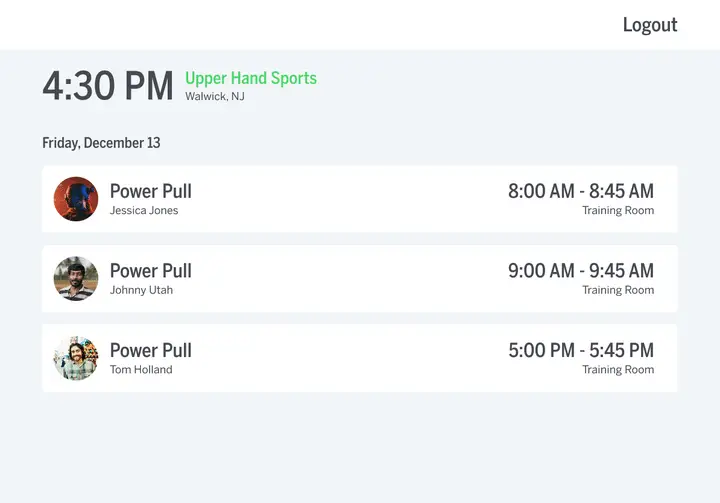Viewport: 720px width, 503px height.
Task: Click the Jessica Jones instructor name
Action: tap(144, 210)
